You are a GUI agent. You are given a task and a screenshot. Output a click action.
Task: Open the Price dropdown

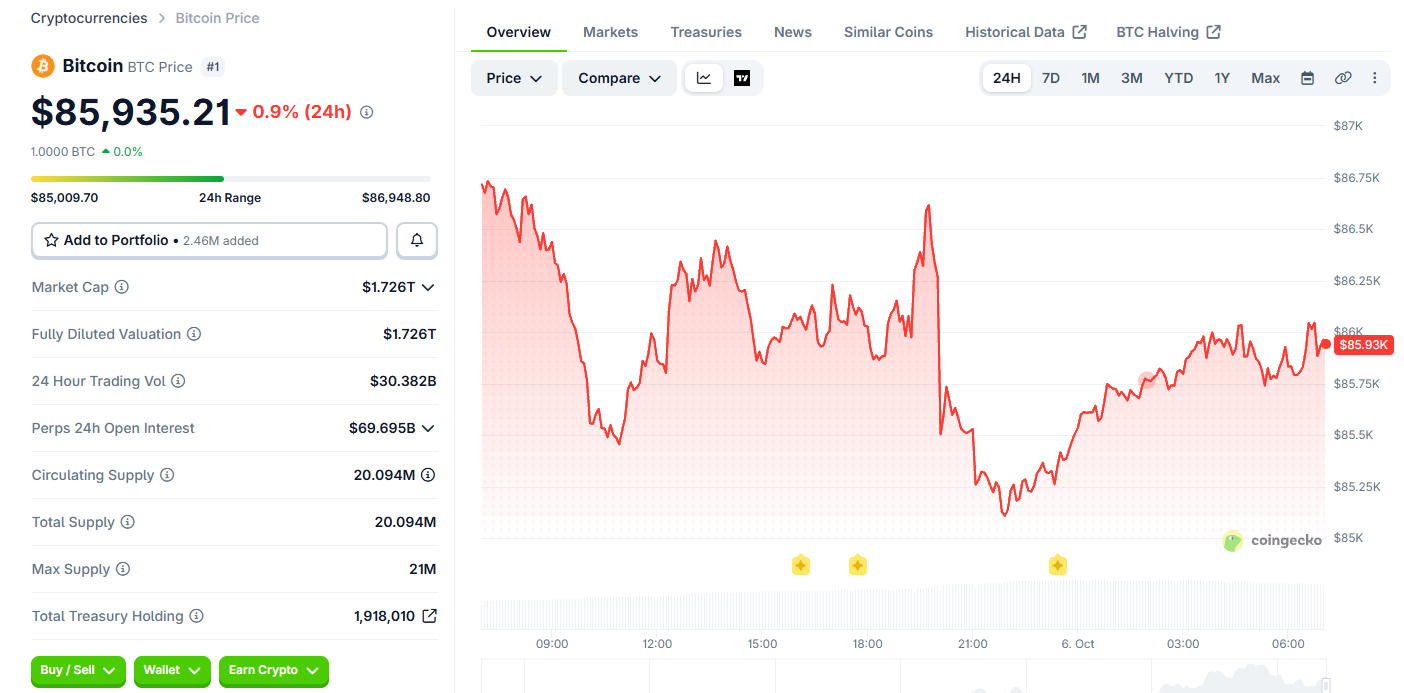[x=514, y=78]
